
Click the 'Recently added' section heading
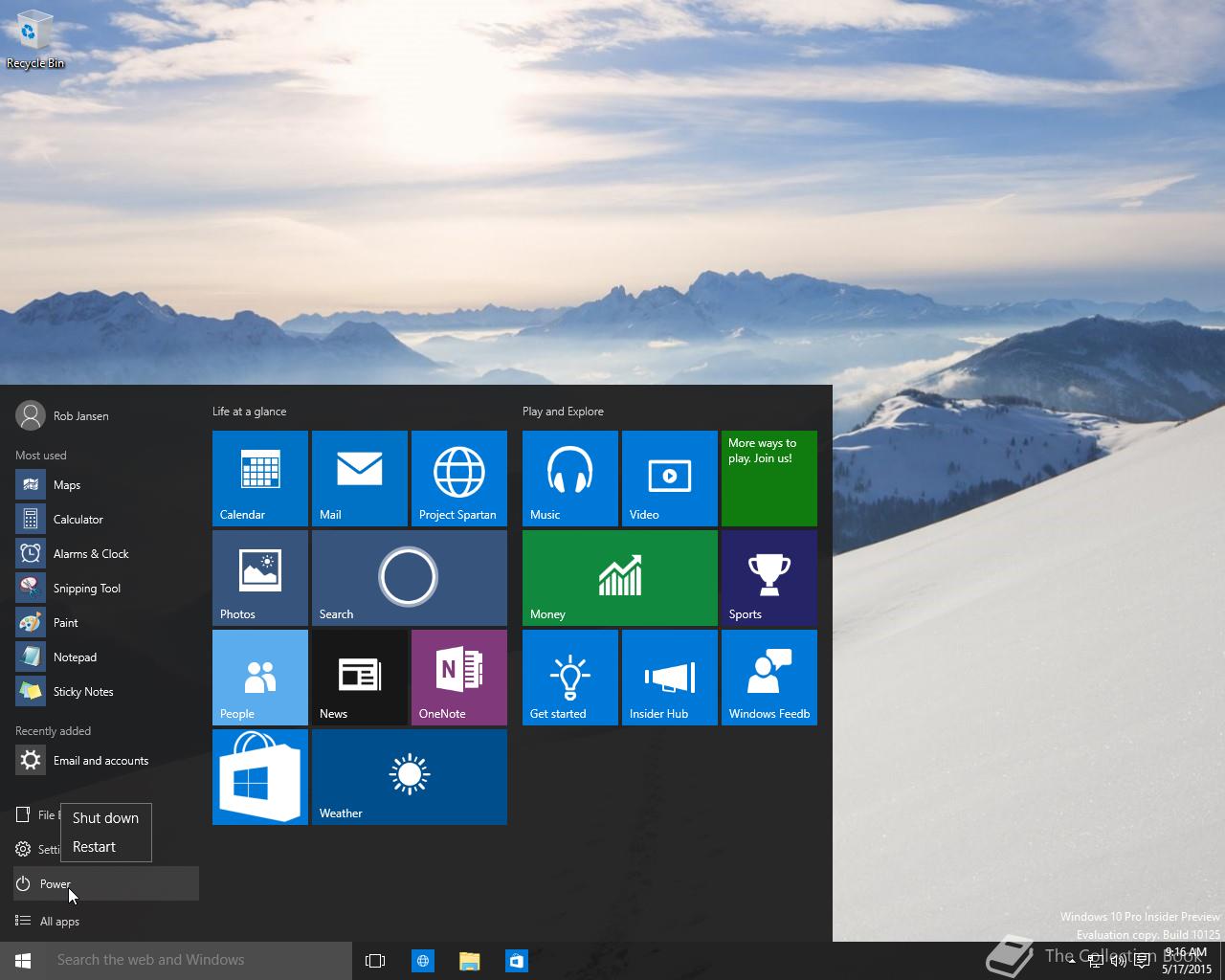click(54, 731)
